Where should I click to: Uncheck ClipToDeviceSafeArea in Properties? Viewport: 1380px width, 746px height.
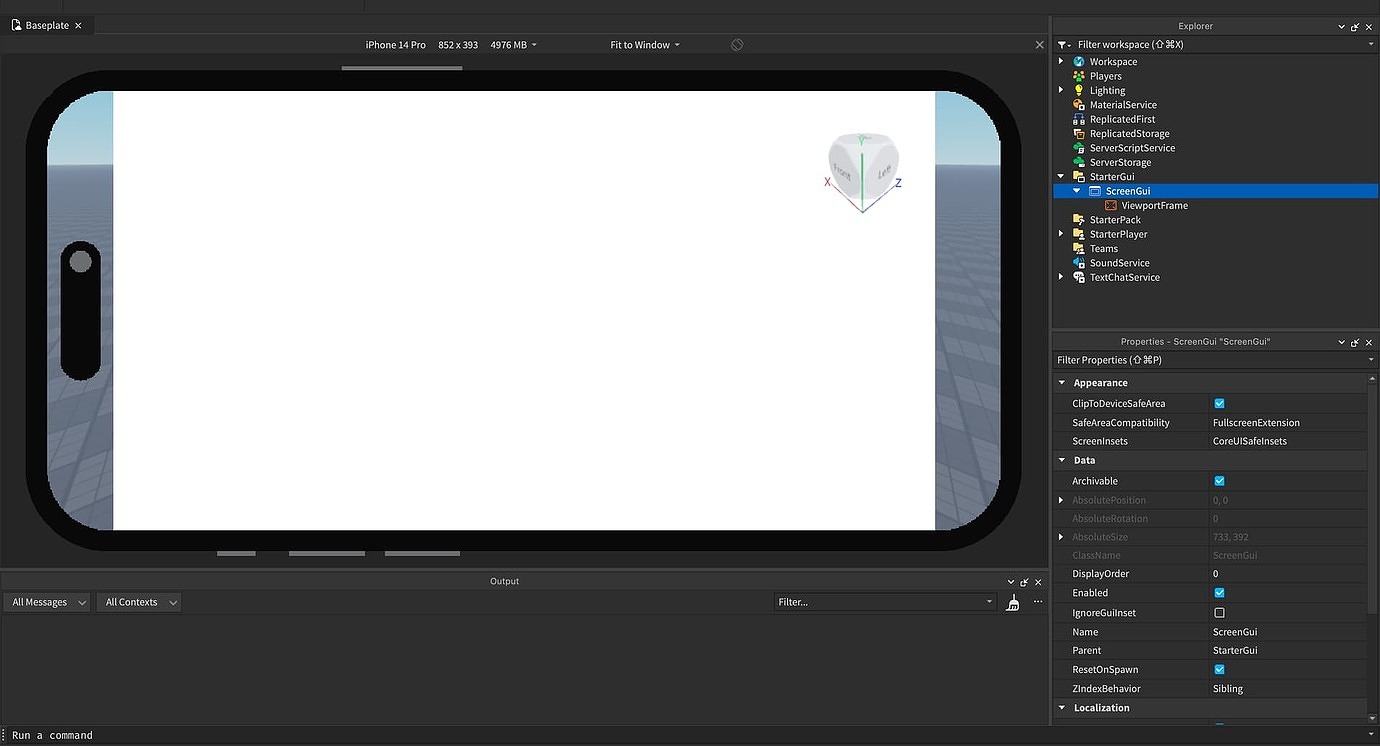click(1219, 403)
